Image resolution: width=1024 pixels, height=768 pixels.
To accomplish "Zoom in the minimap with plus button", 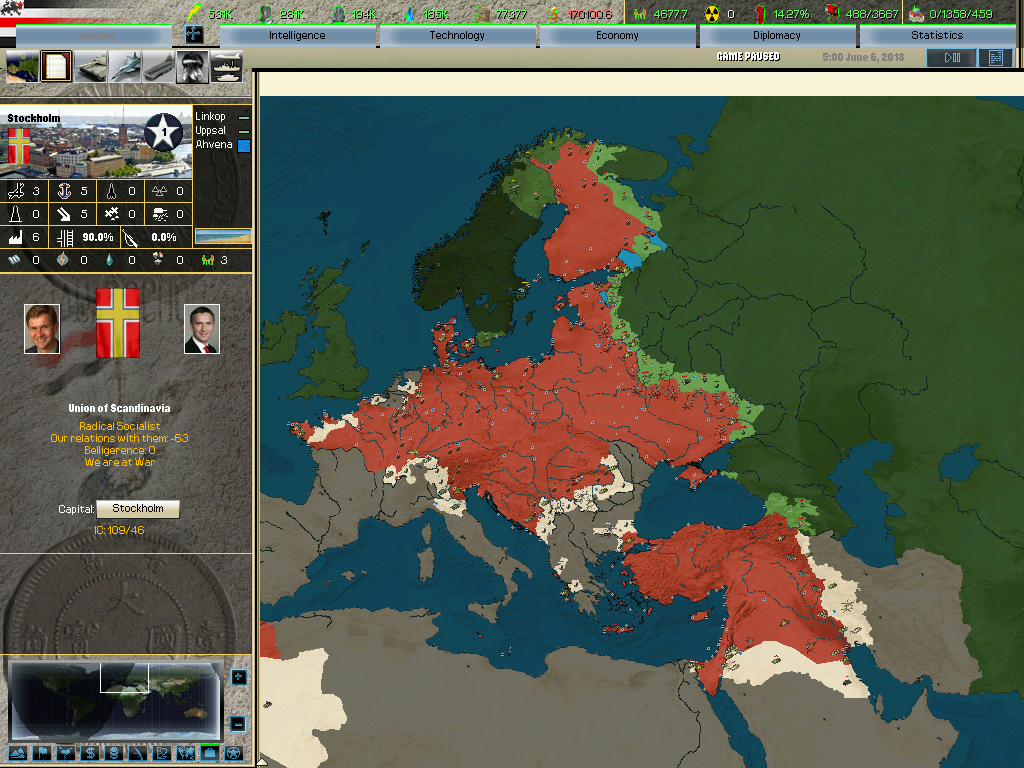I will tap(238, 677).
